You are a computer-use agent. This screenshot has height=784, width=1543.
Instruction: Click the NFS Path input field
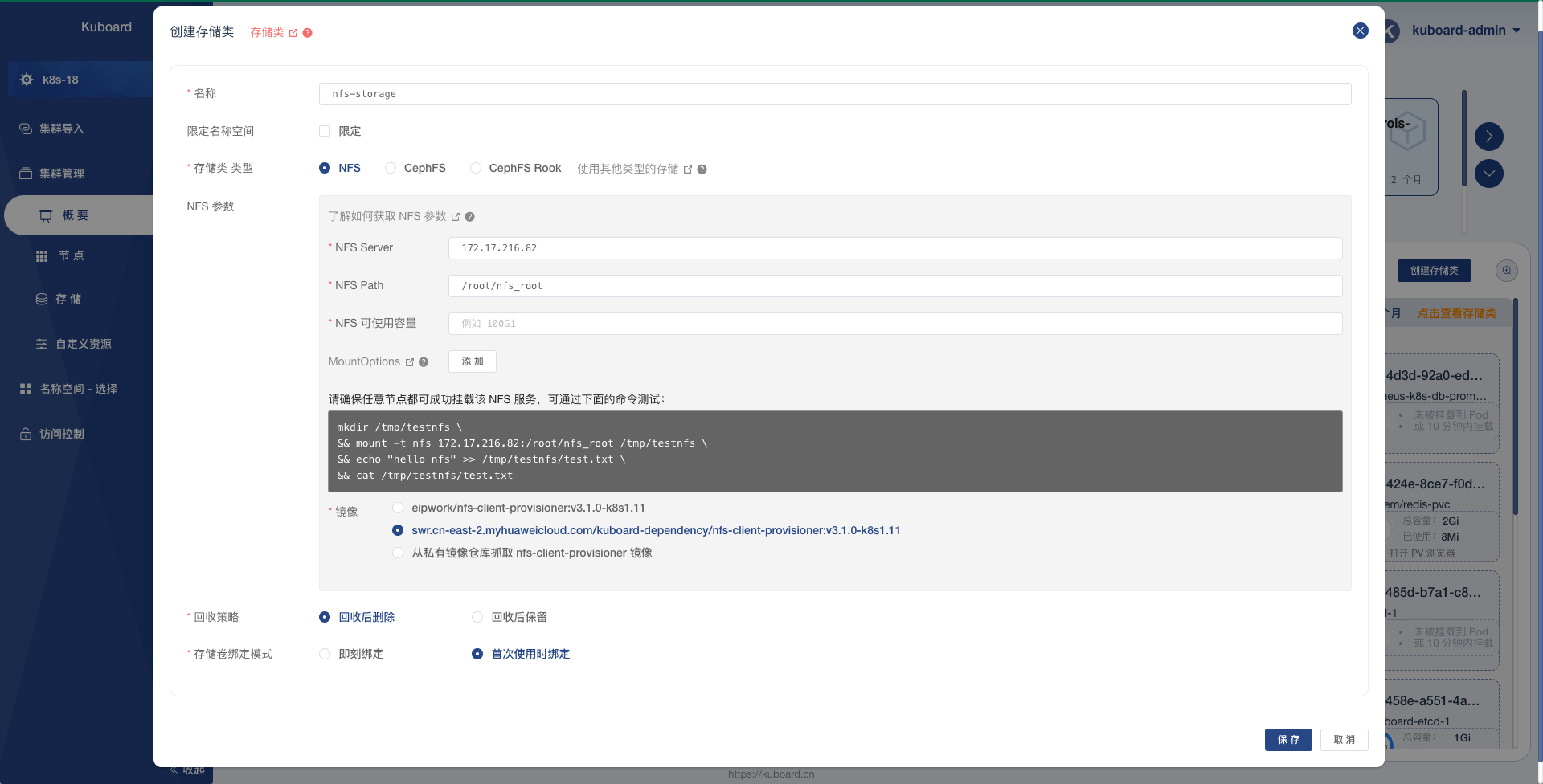[x=895, y=286]
